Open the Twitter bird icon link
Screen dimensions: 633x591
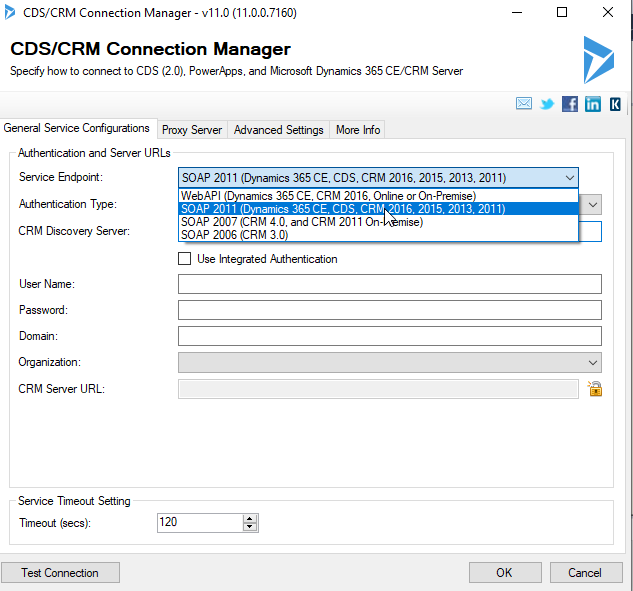tap(547, 104)
